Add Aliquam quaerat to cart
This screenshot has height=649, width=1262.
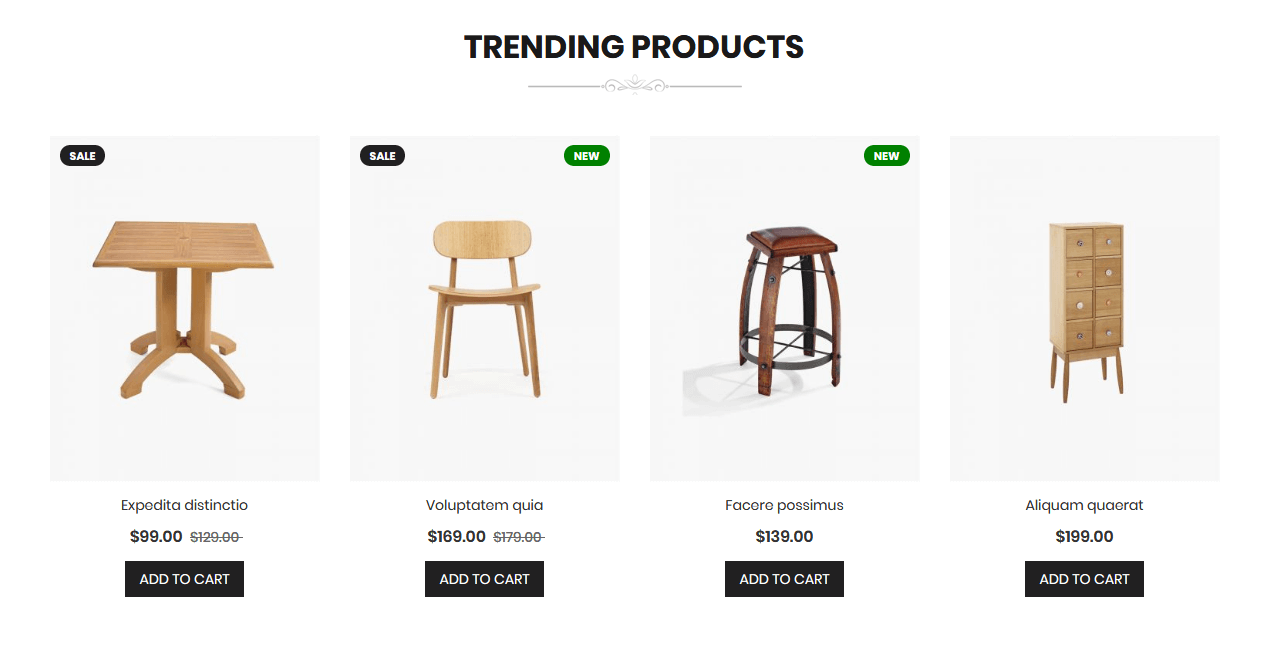click(1084, 578)
